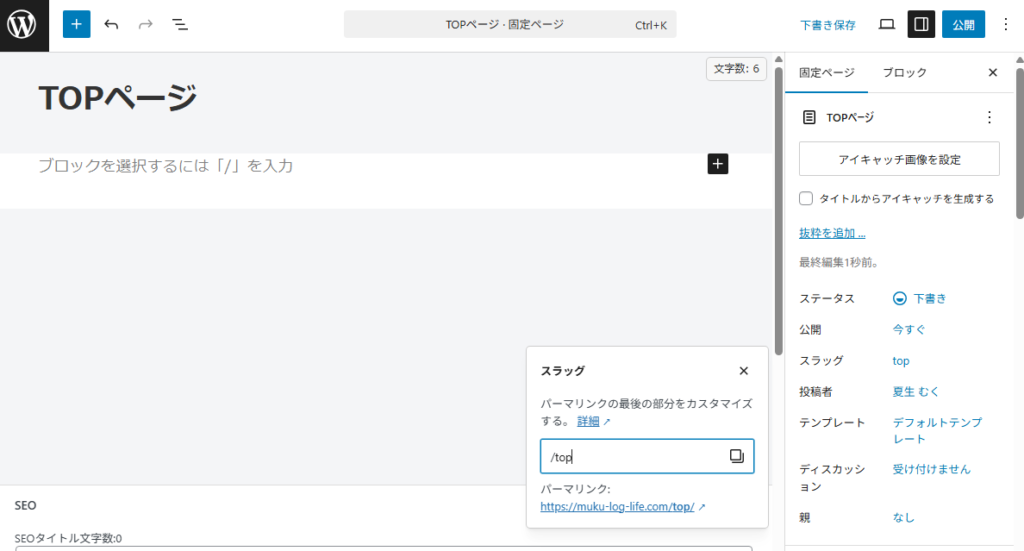1024x551 pixels.
Task: Click the undo arrow icon
Action: 111,24
